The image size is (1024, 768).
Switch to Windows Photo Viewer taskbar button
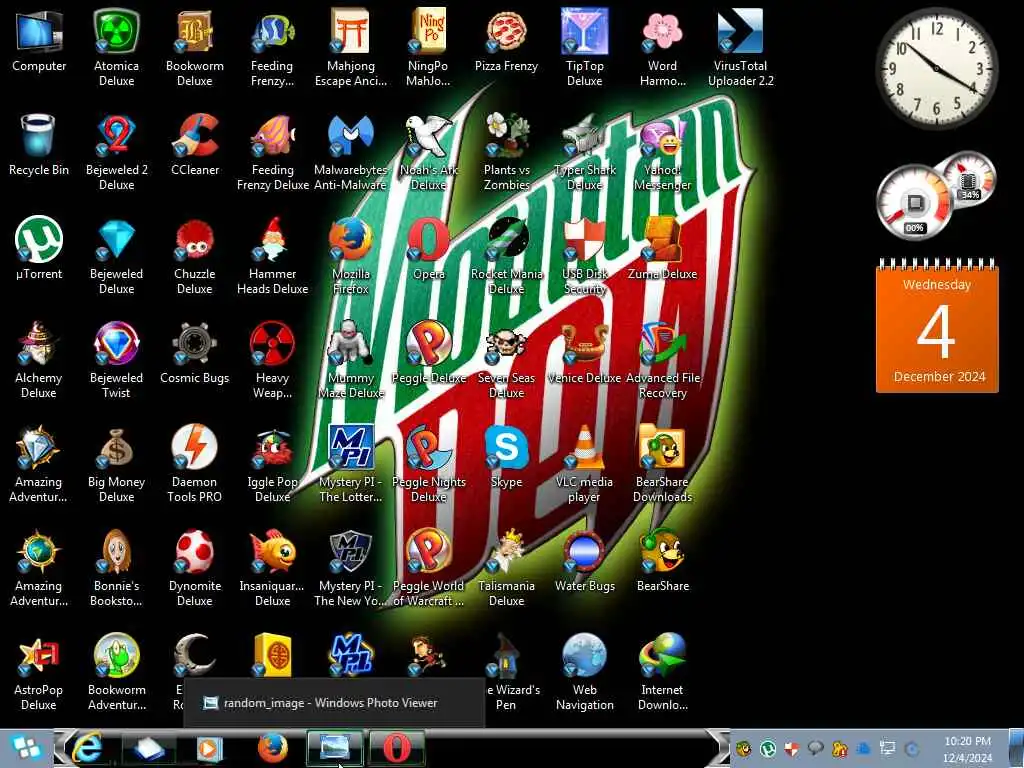pos(335,748)
